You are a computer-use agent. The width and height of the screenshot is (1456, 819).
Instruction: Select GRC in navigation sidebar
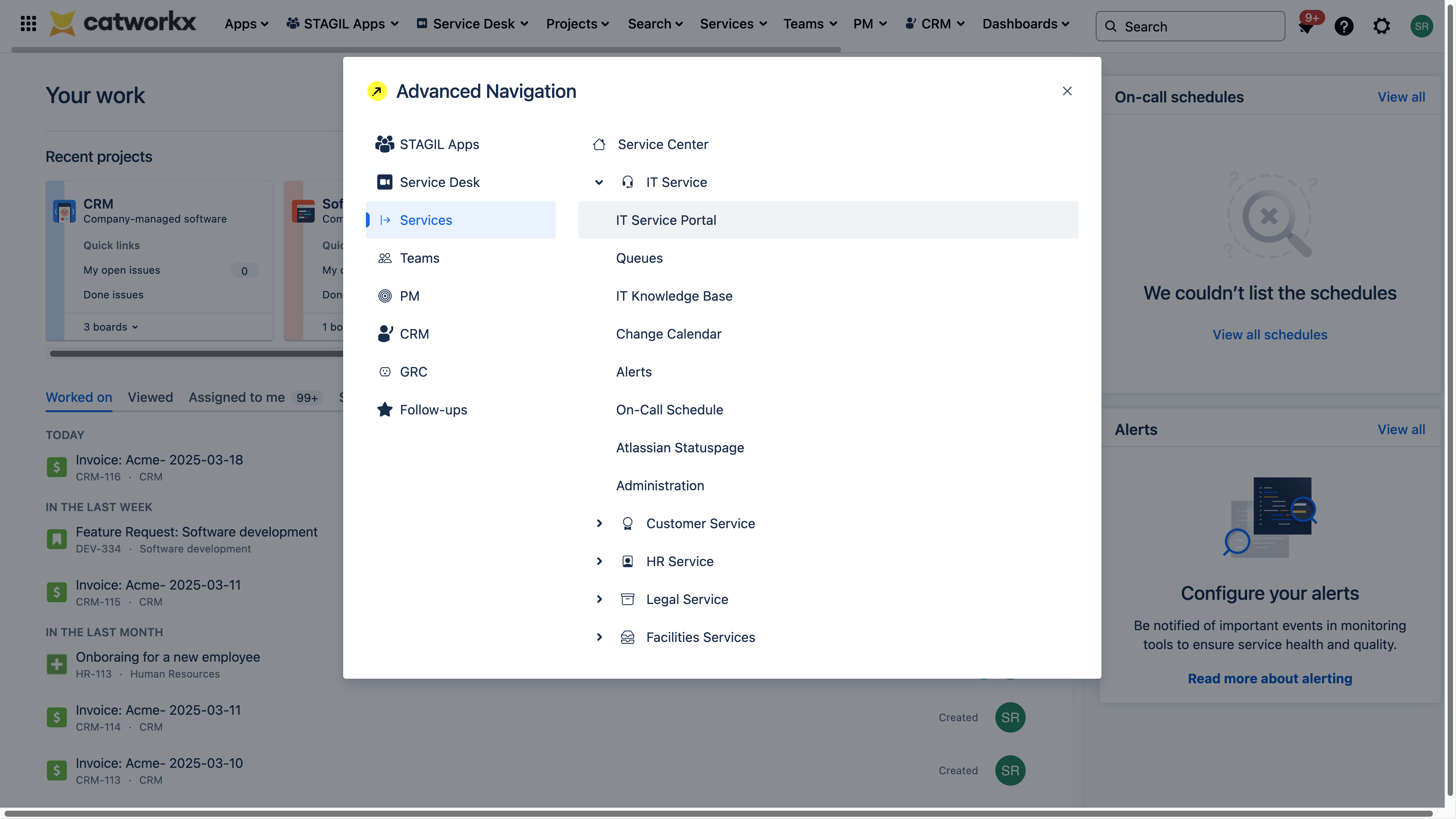[460, 371]
